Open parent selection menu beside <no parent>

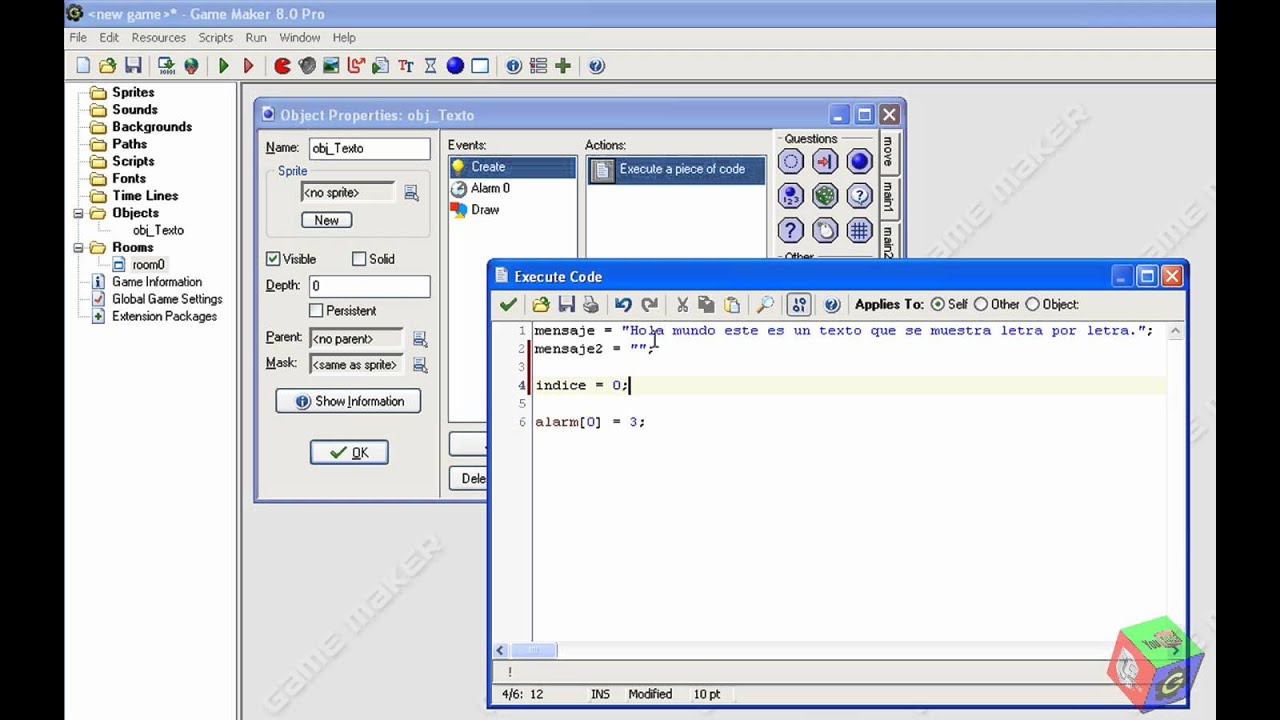tap(420, 339)
